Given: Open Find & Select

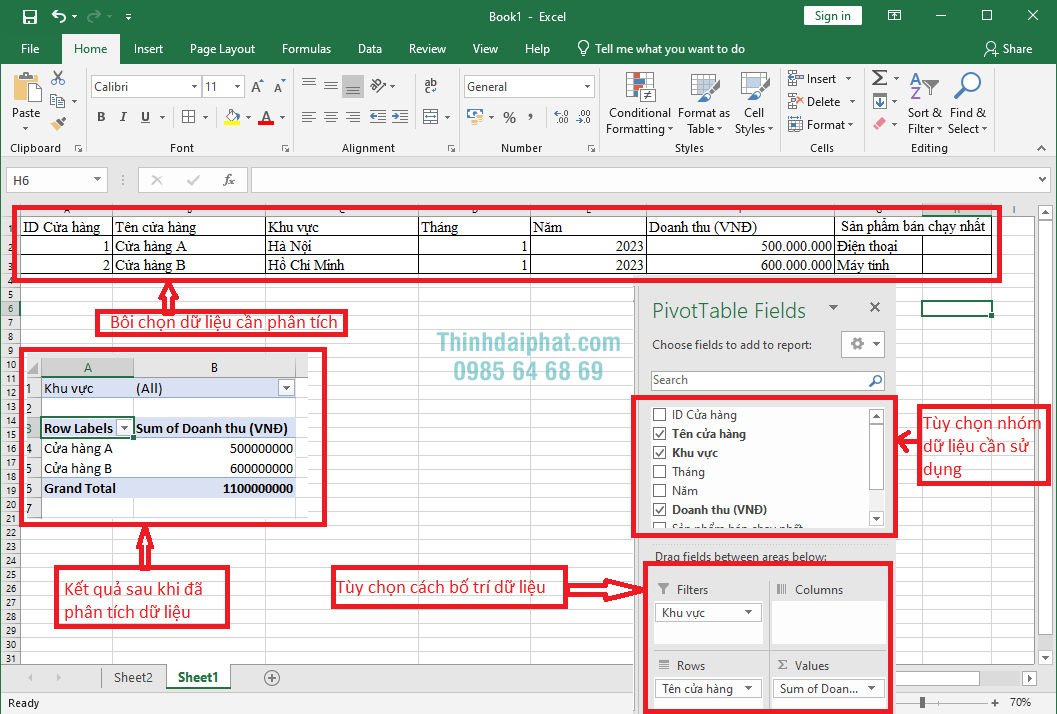Looking at the screenshot, I should [967, 103].
